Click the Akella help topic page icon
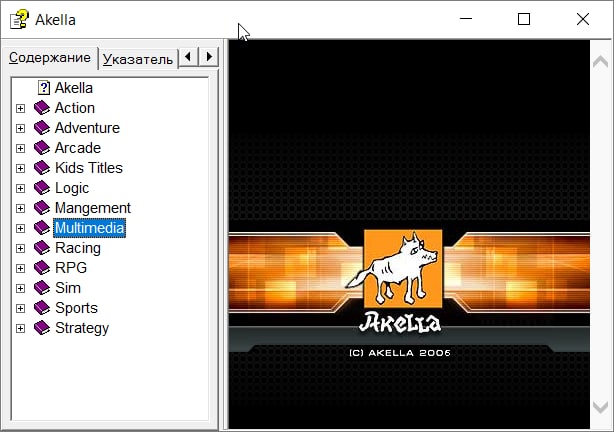Image resolution: width=614 pixels, height=432 pixels. click(x=43, y=88)
